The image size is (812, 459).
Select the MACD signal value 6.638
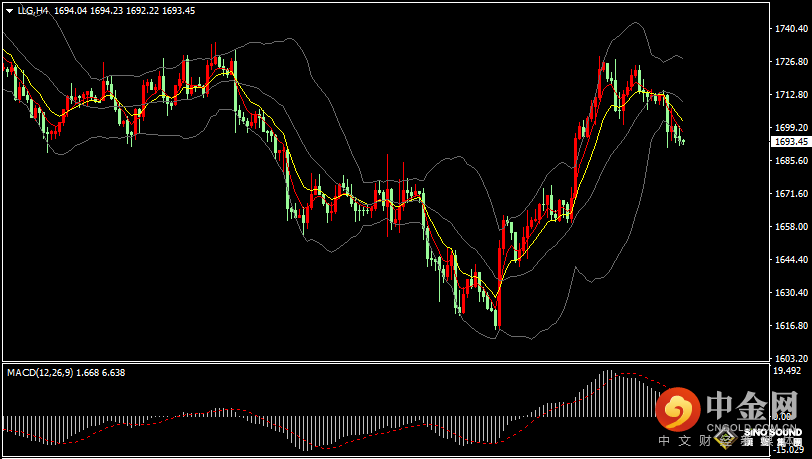point(114,372)
